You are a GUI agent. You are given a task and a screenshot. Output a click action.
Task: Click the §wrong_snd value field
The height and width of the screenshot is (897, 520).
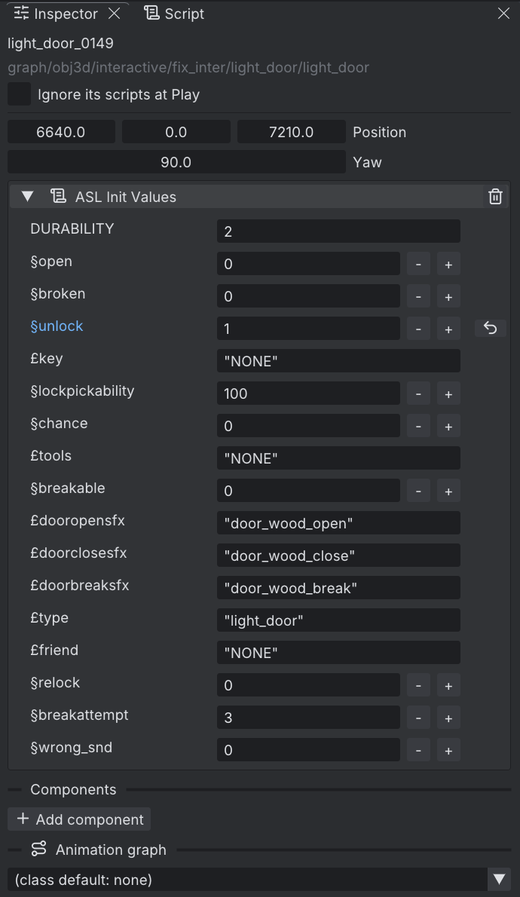tap(308, 750)
